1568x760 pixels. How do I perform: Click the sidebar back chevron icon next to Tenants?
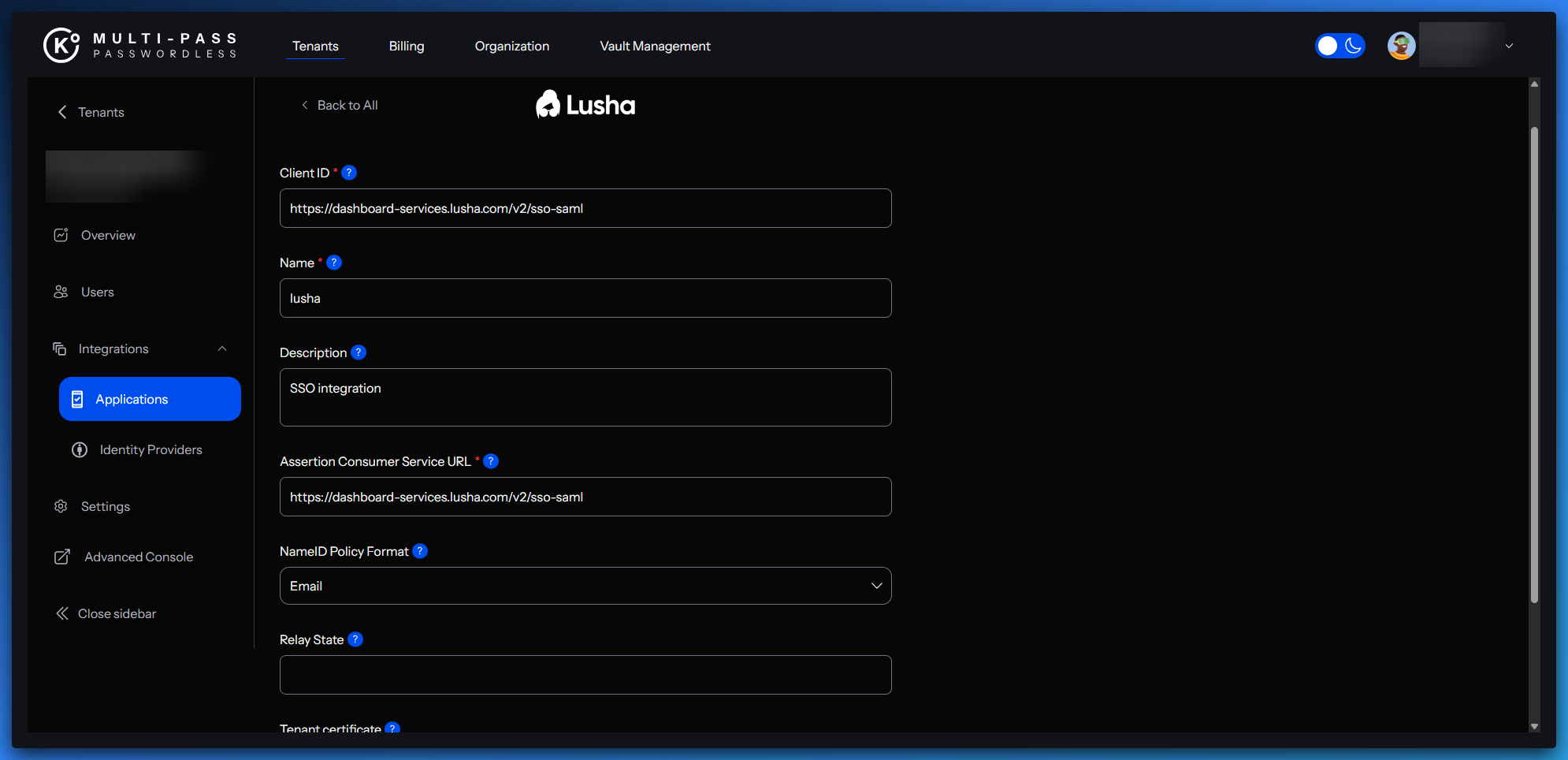(62, 112)
